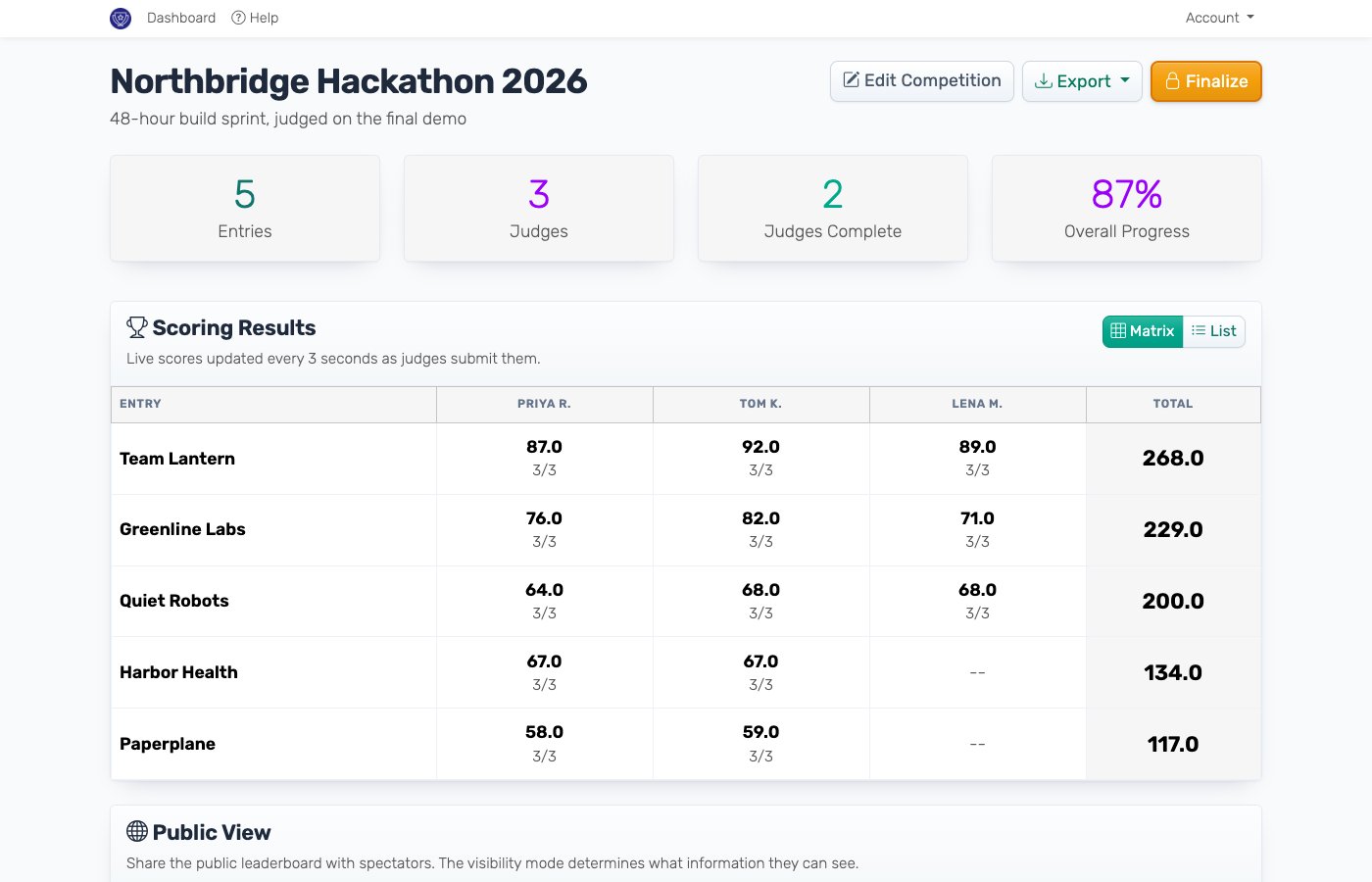Image resolution: width=1372 pixels, height=882 pixels.
Task: Click Tom K.'s 82.0 score for Greenline Labs
Action: pos(761,518)
